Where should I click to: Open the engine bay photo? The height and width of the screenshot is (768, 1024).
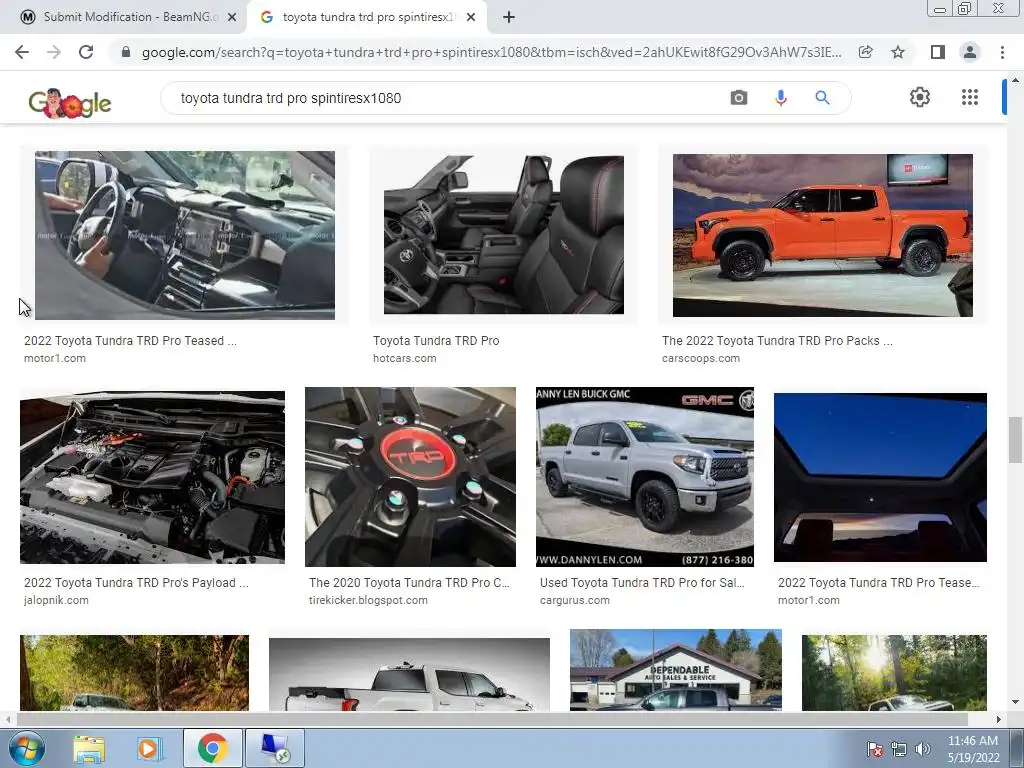(x=152, y=477)
